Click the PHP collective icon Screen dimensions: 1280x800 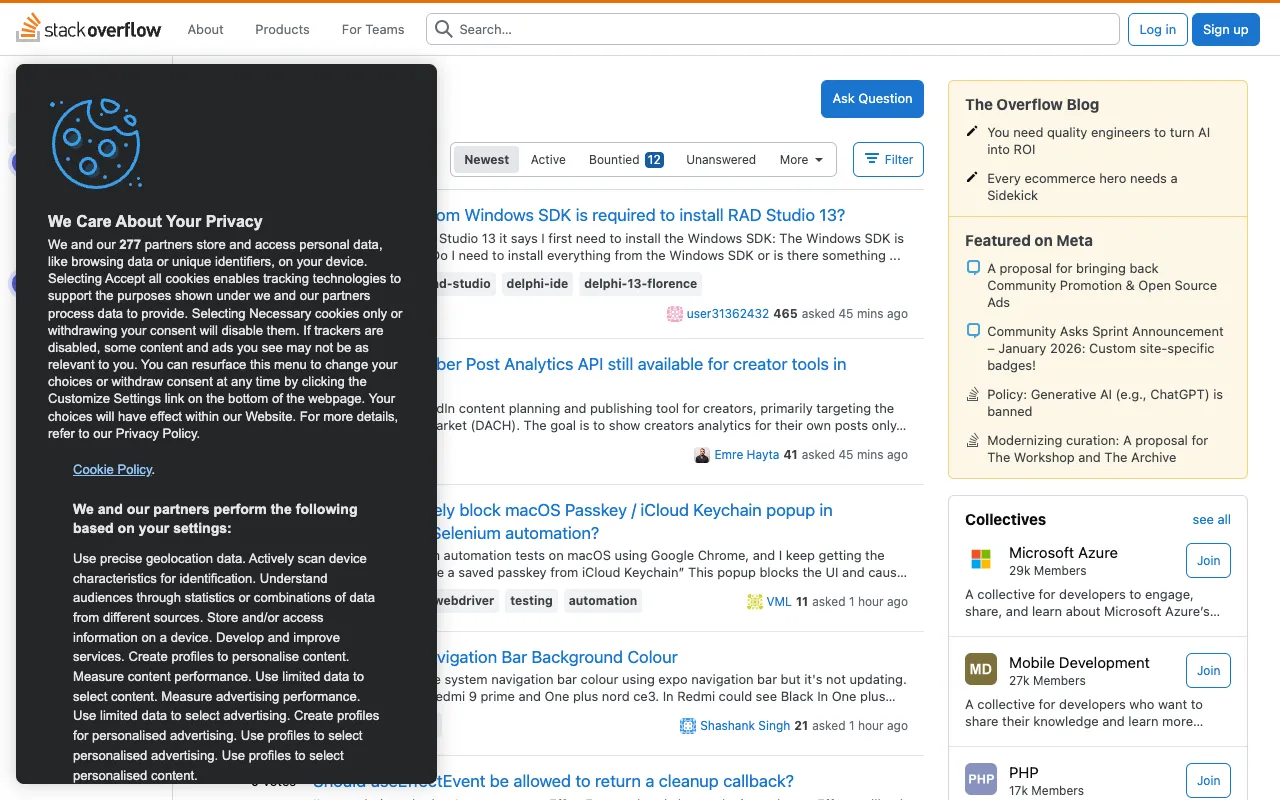pos(980,779)
